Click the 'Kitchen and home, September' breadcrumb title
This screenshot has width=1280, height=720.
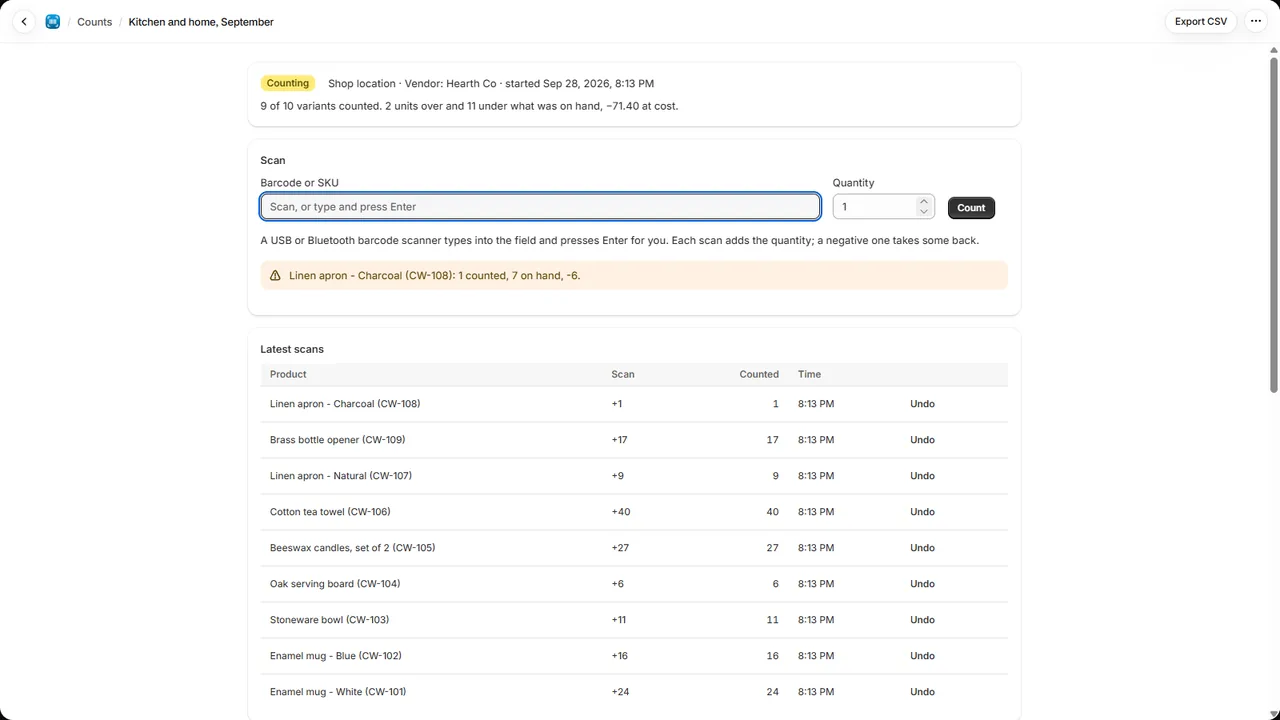pos(201,21)
